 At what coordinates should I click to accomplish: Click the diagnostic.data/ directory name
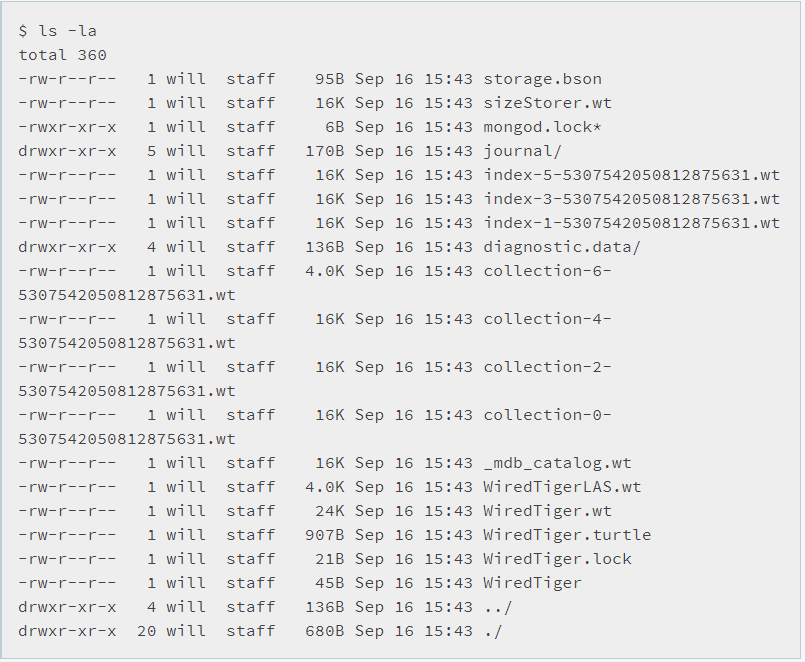tap(562, 247)
